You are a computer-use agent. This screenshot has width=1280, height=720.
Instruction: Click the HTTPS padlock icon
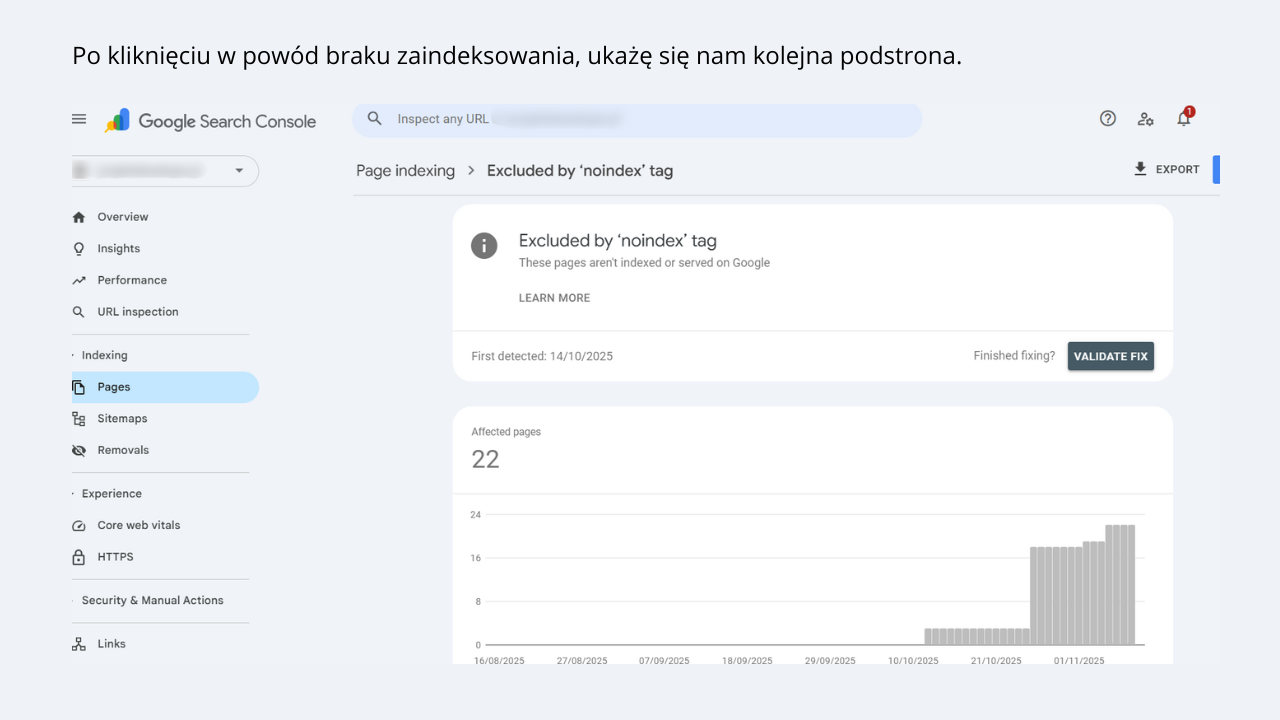[x=78, y=556]
